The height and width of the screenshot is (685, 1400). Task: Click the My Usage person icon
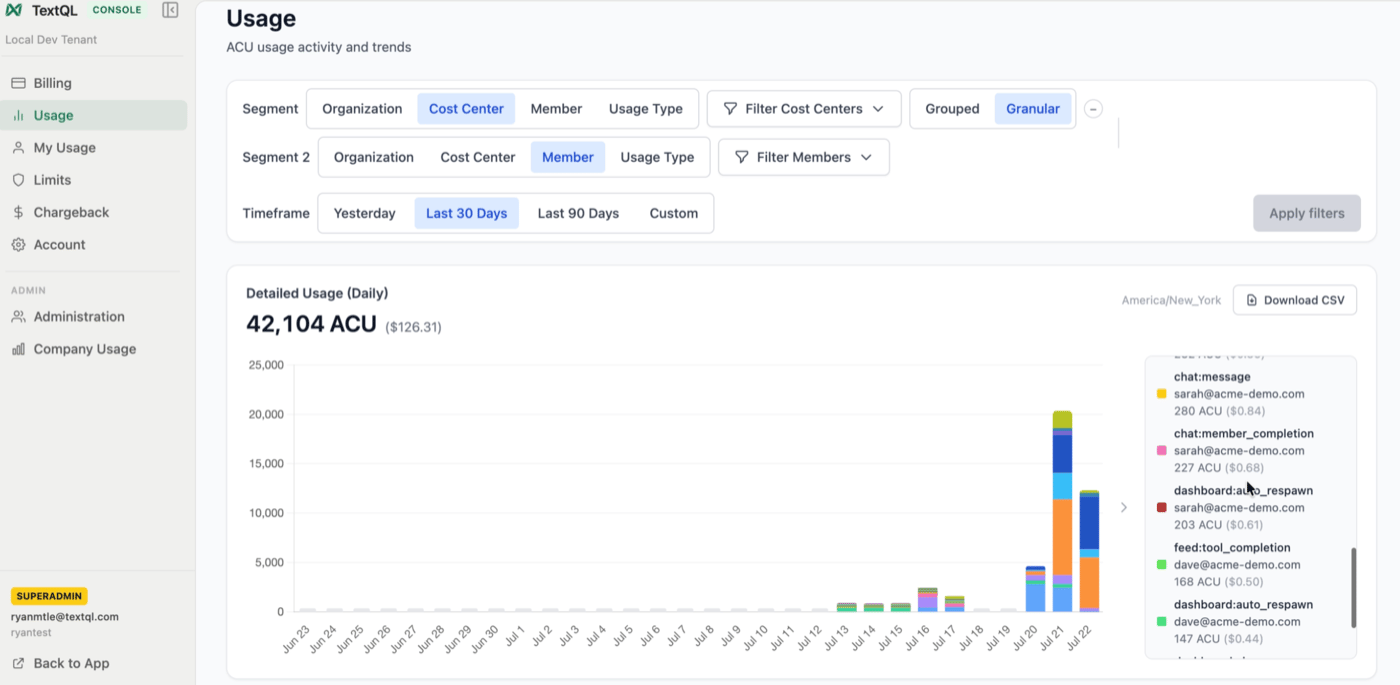pos(18,147)
